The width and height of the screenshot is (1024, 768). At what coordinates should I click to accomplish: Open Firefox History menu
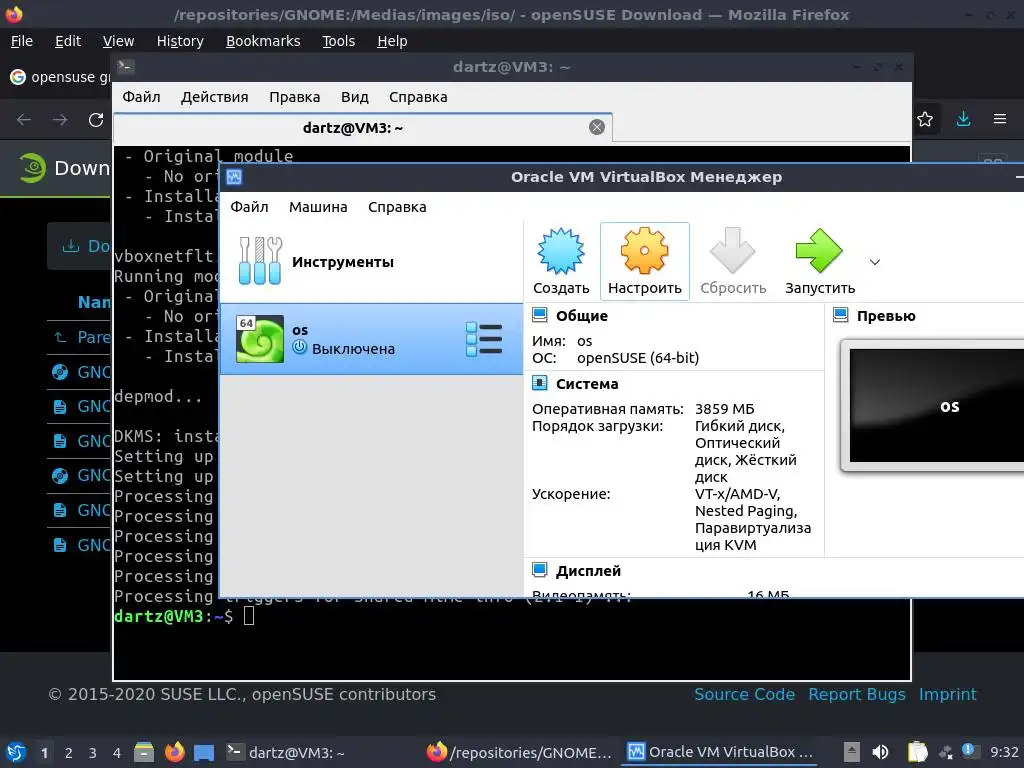pyautogui.click(x=180, y=41)
